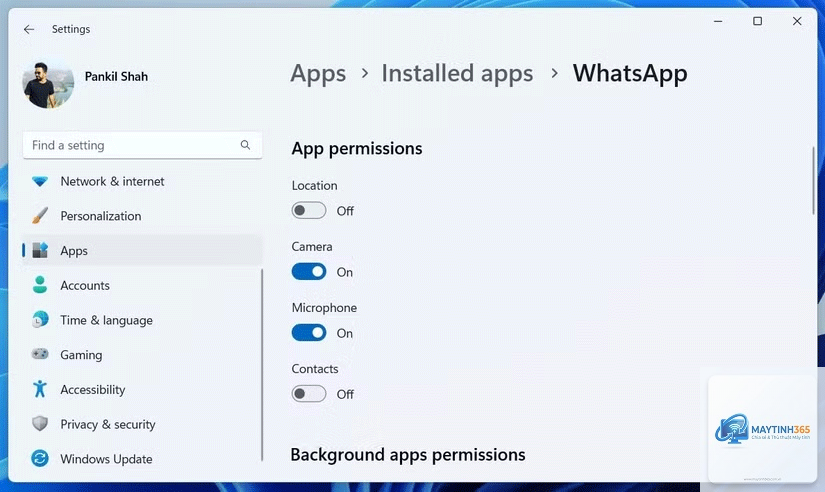Click the Accounts person icon

coord(39,285)
